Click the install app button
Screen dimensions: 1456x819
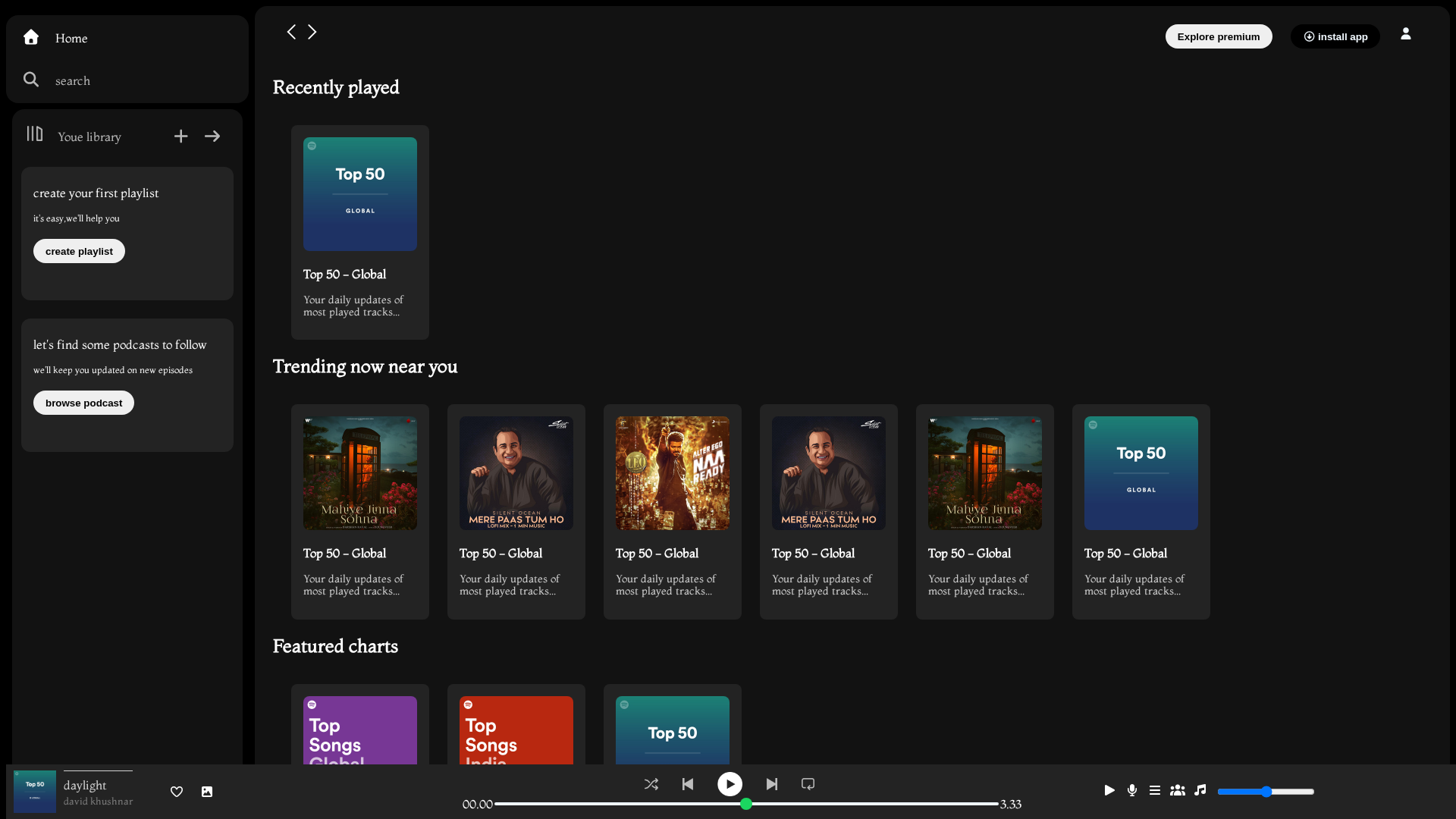tap(1335, 36)
